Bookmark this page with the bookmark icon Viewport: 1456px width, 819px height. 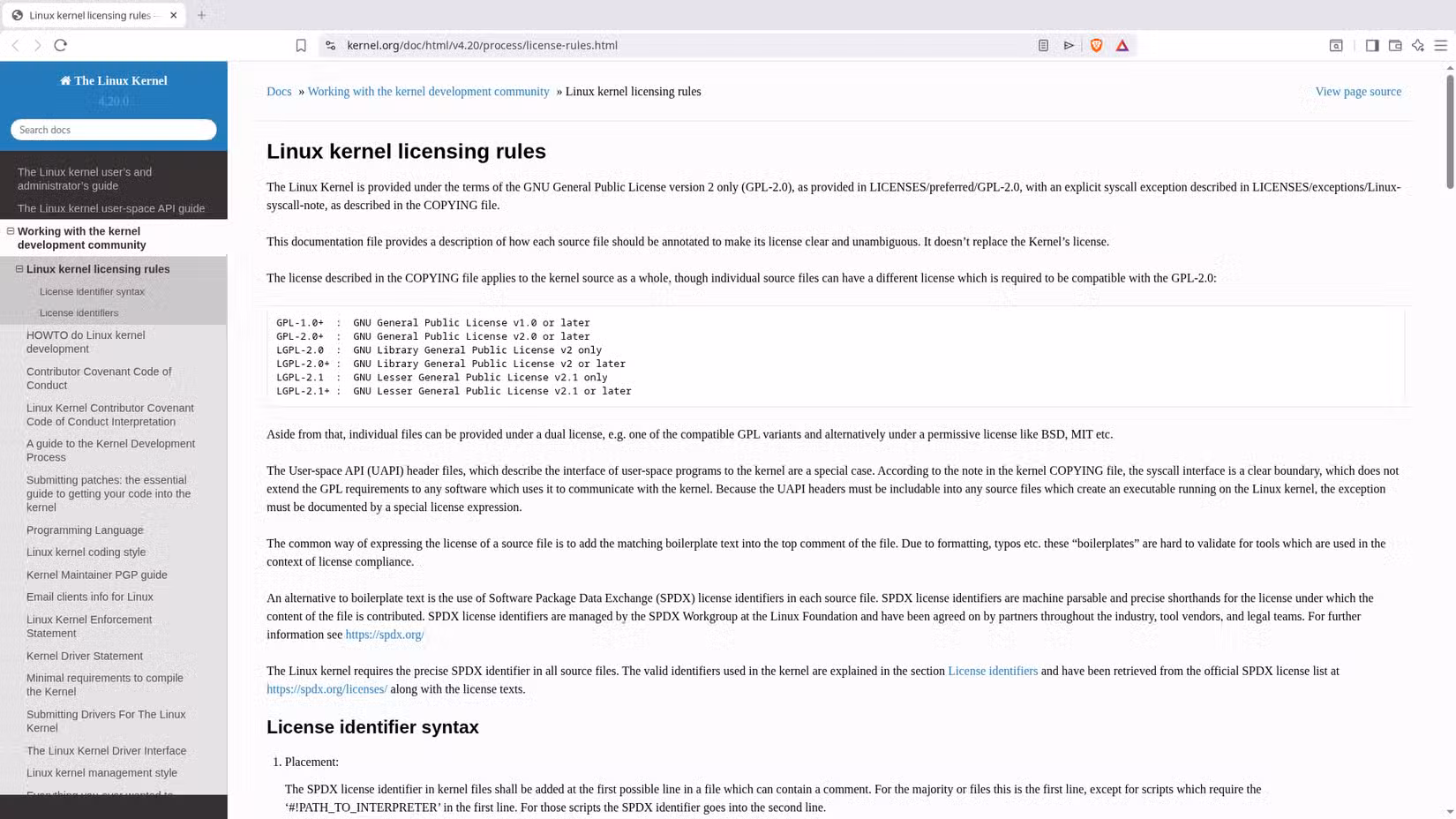pyautogui.click(x=301, y=45)
